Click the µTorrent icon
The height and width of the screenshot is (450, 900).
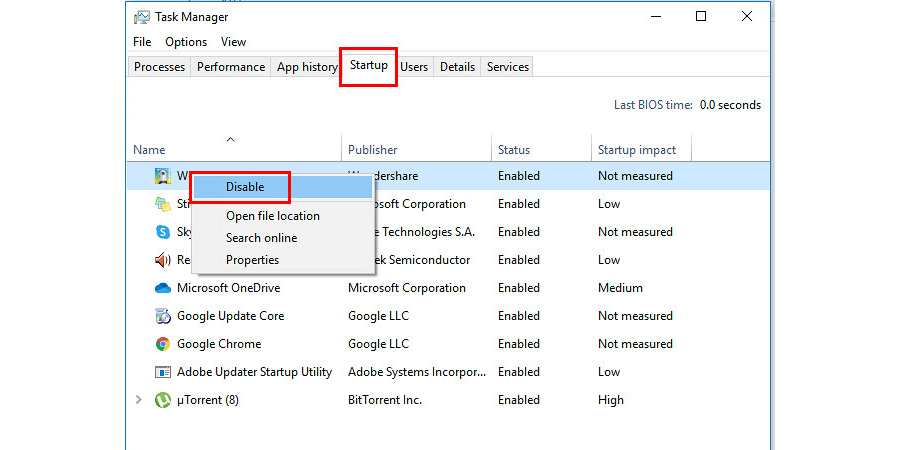163,400
